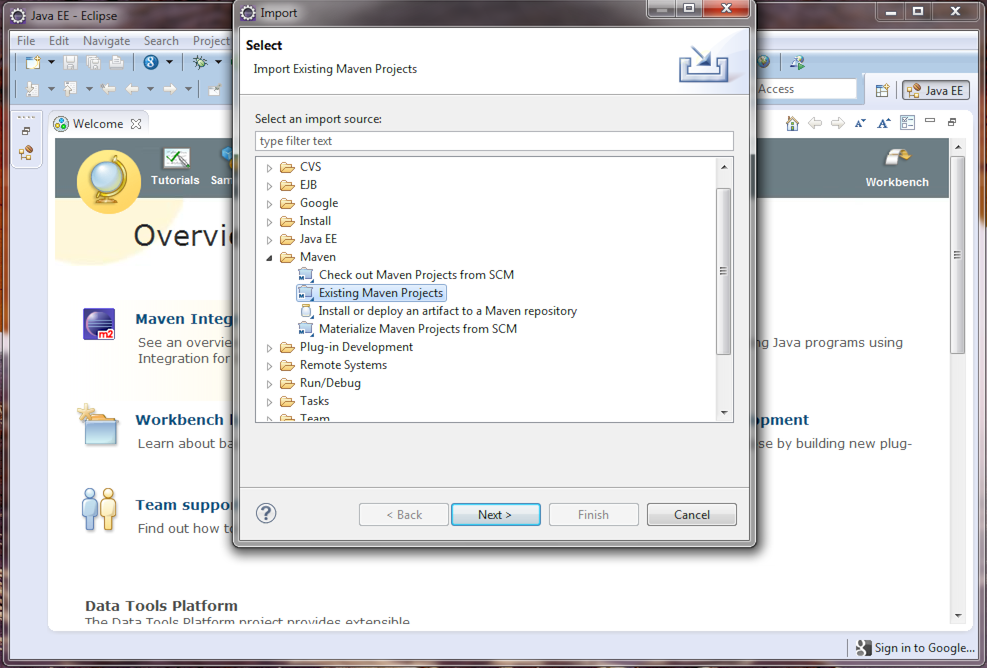Click Sign in to Google in status bar

coord(916,648)
